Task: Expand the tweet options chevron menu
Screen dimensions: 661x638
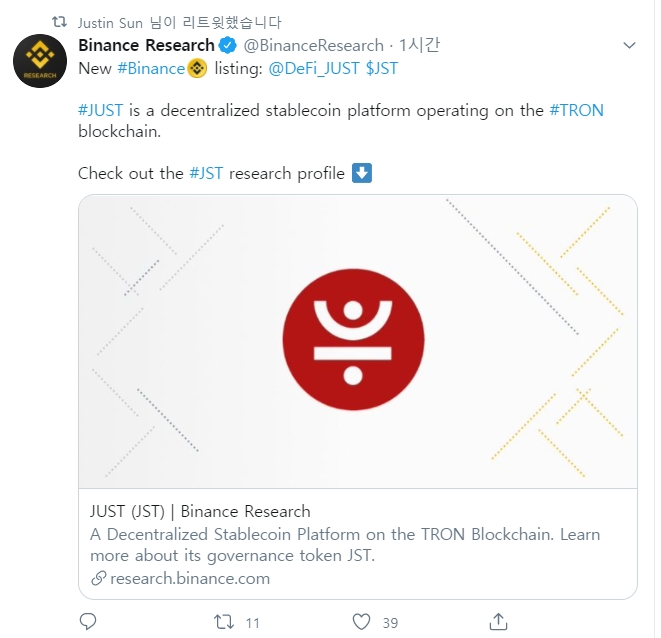Action: [629, 45]
